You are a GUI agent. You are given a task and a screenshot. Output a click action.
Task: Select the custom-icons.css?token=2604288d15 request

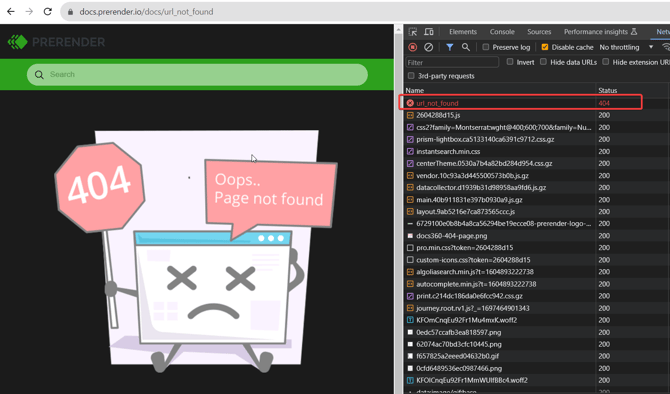coord(473,260)
